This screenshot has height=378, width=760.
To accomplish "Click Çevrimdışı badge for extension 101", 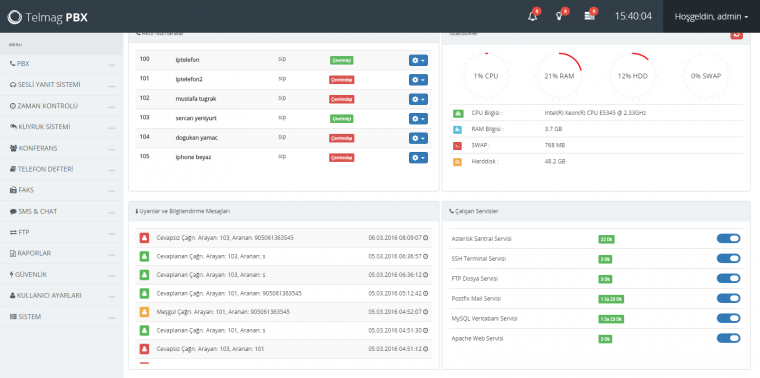I will [342, 80].
